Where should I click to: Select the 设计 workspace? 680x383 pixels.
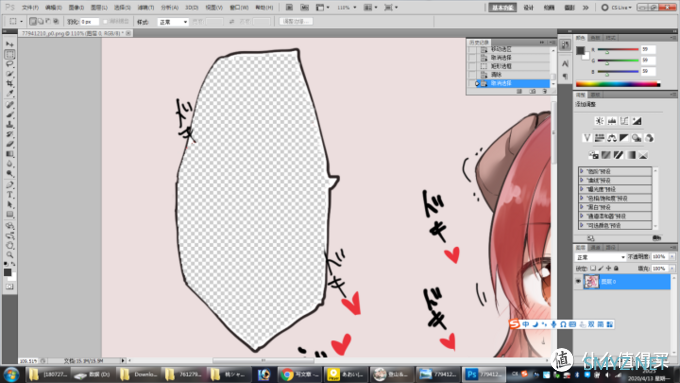coord(529,7)
